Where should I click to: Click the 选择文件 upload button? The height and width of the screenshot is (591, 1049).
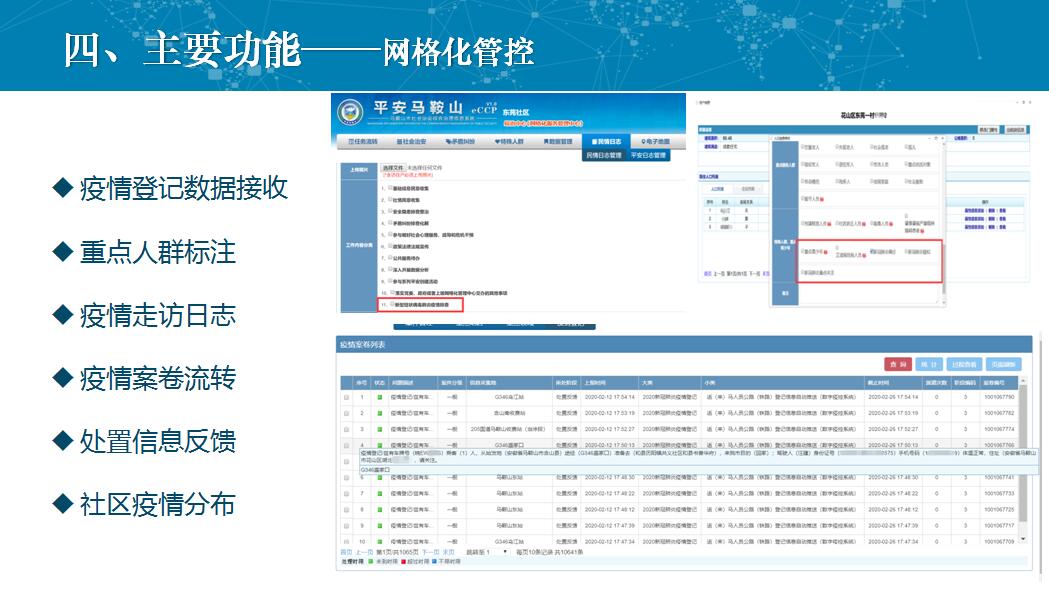[x=392, y=168]
